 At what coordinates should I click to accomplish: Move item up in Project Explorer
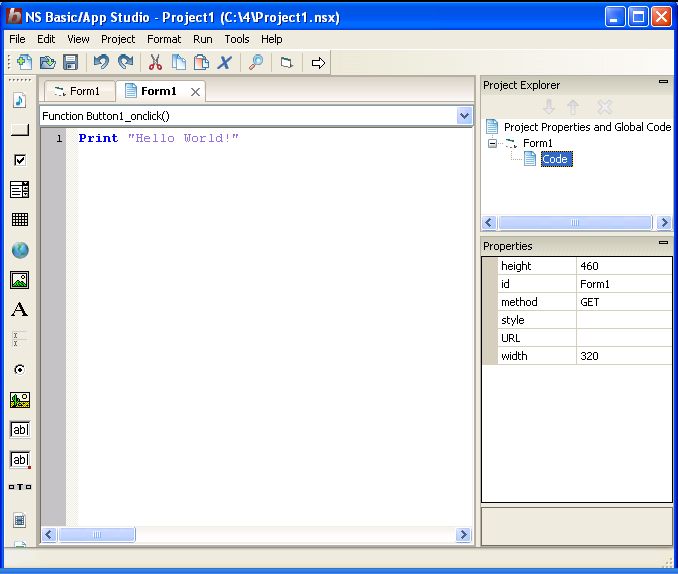(573, 106)
